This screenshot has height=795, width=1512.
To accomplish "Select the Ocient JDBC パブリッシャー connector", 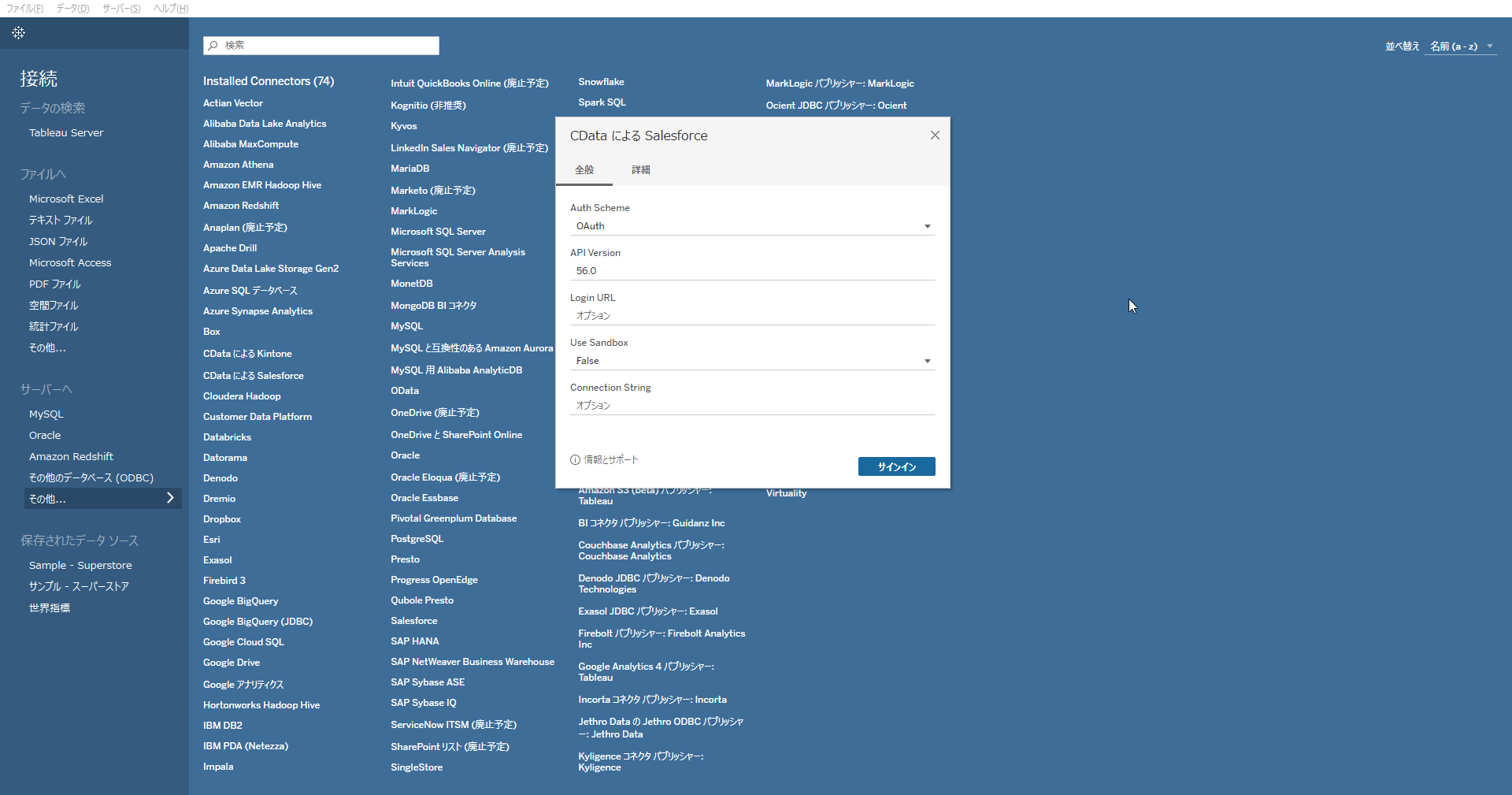I will 836,106.
